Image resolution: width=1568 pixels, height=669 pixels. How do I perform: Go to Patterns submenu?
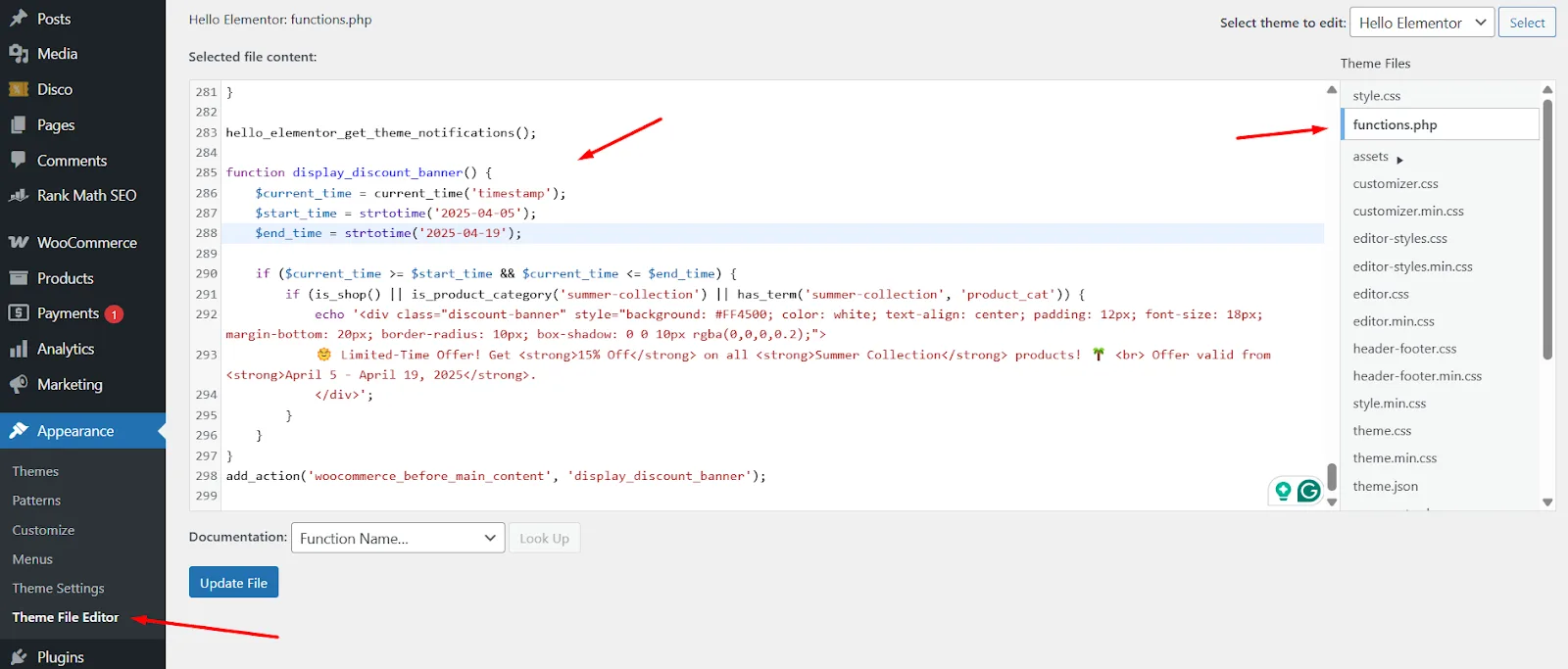[x=36, y=501]
